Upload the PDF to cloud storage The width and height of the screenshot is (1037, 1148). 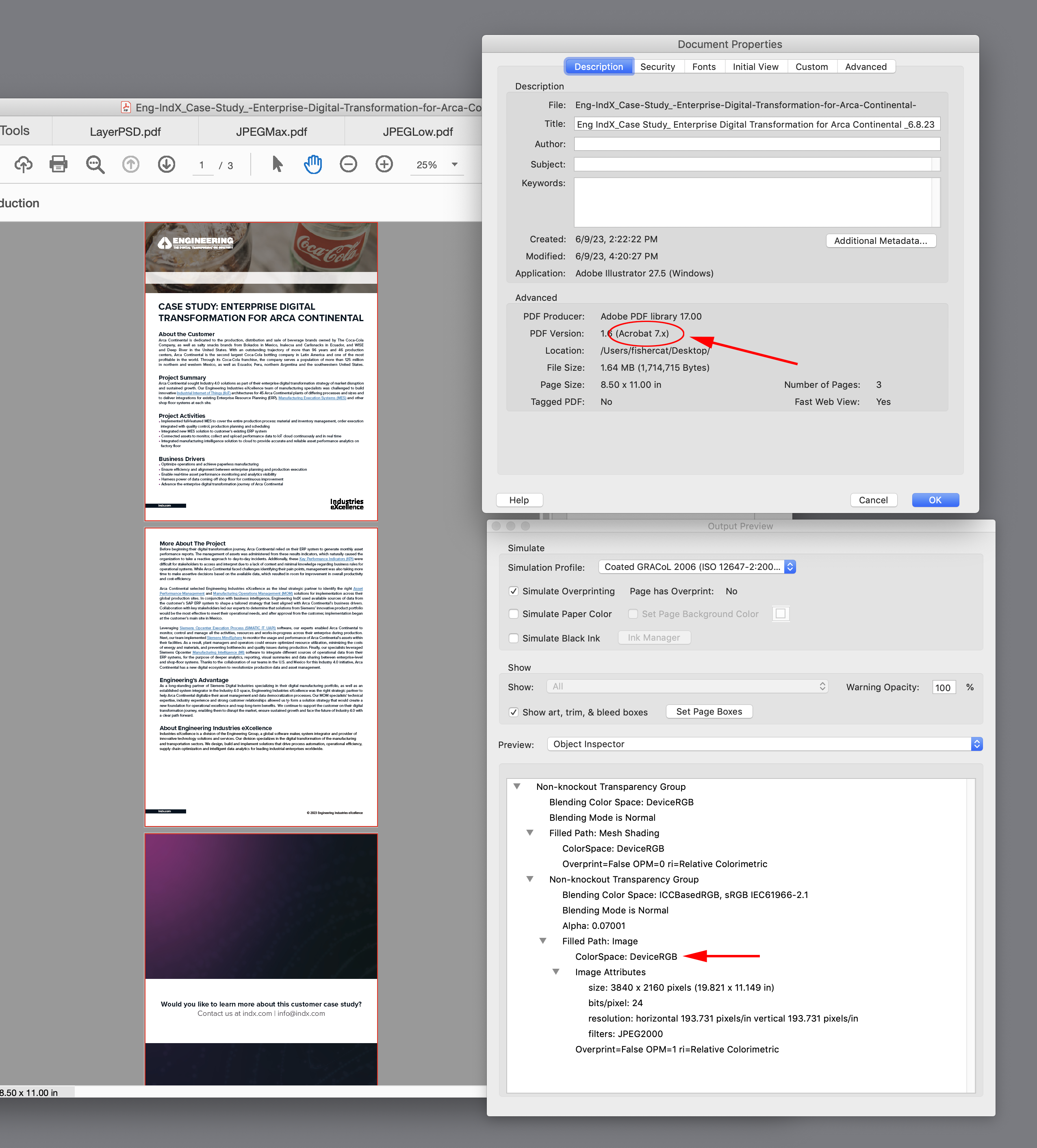pyautogui.click(x=23, y=165)
